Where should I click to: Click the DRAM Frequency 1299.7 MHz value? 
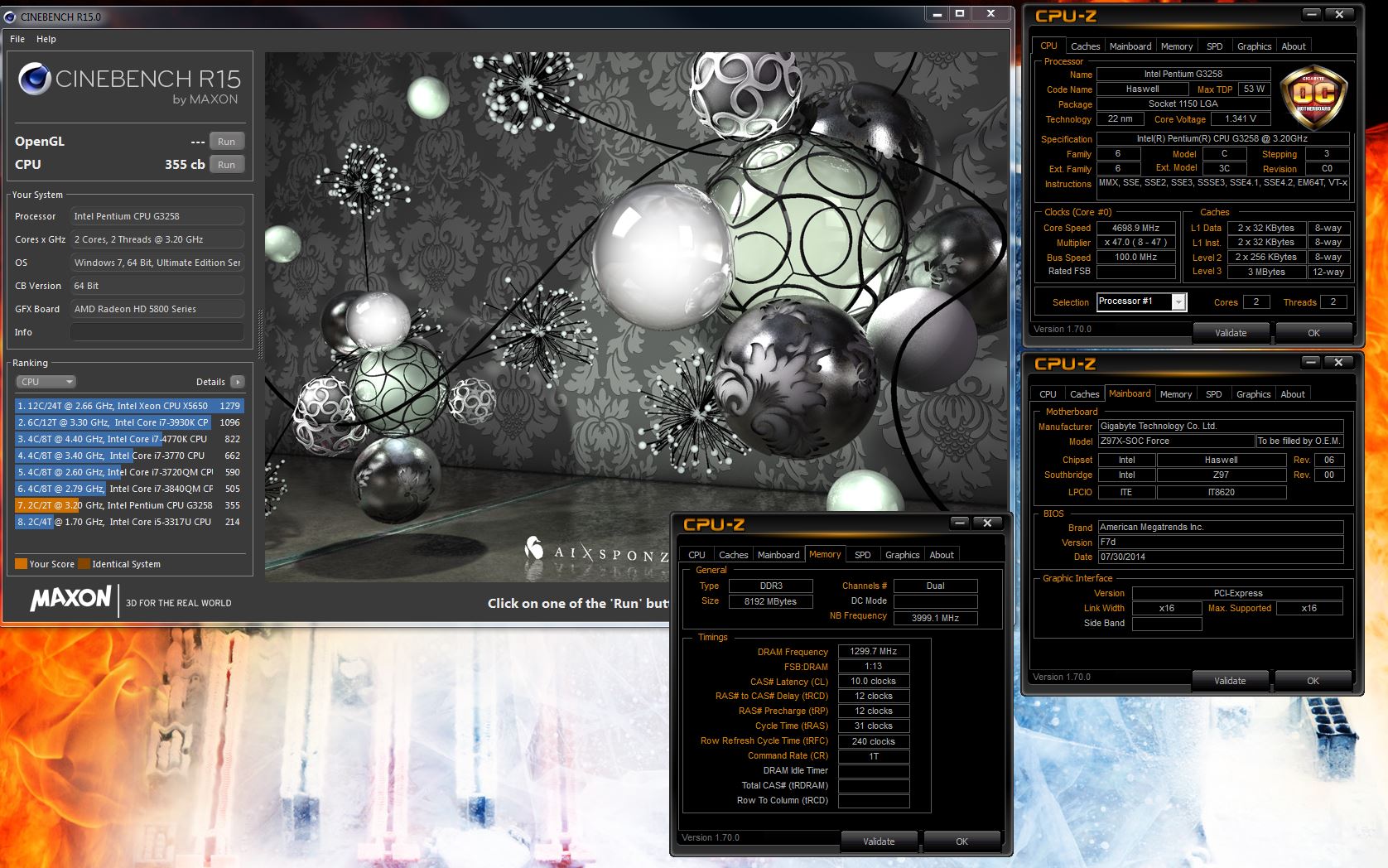pos(874,652)
